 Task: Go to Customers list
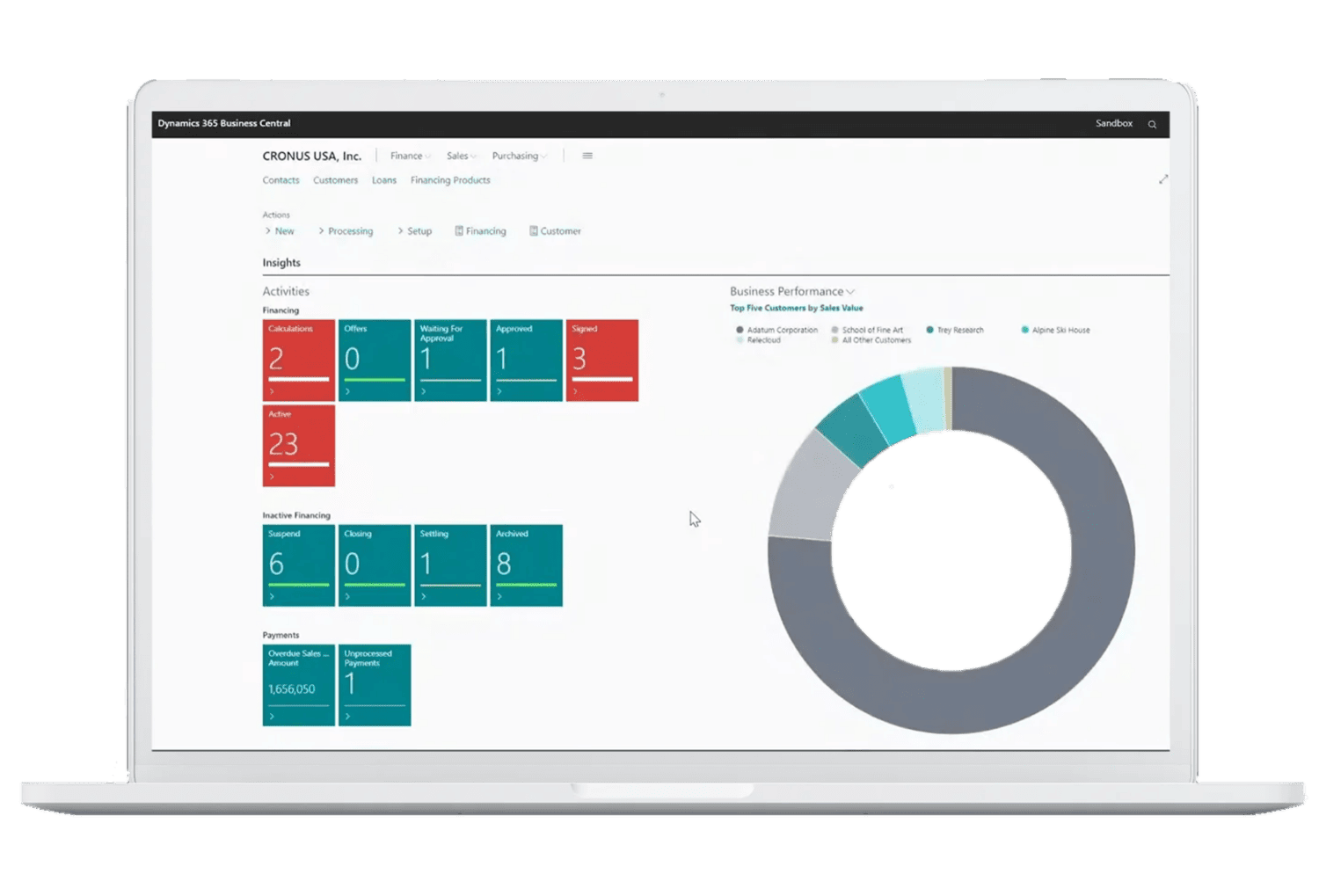tap(335, 180)
